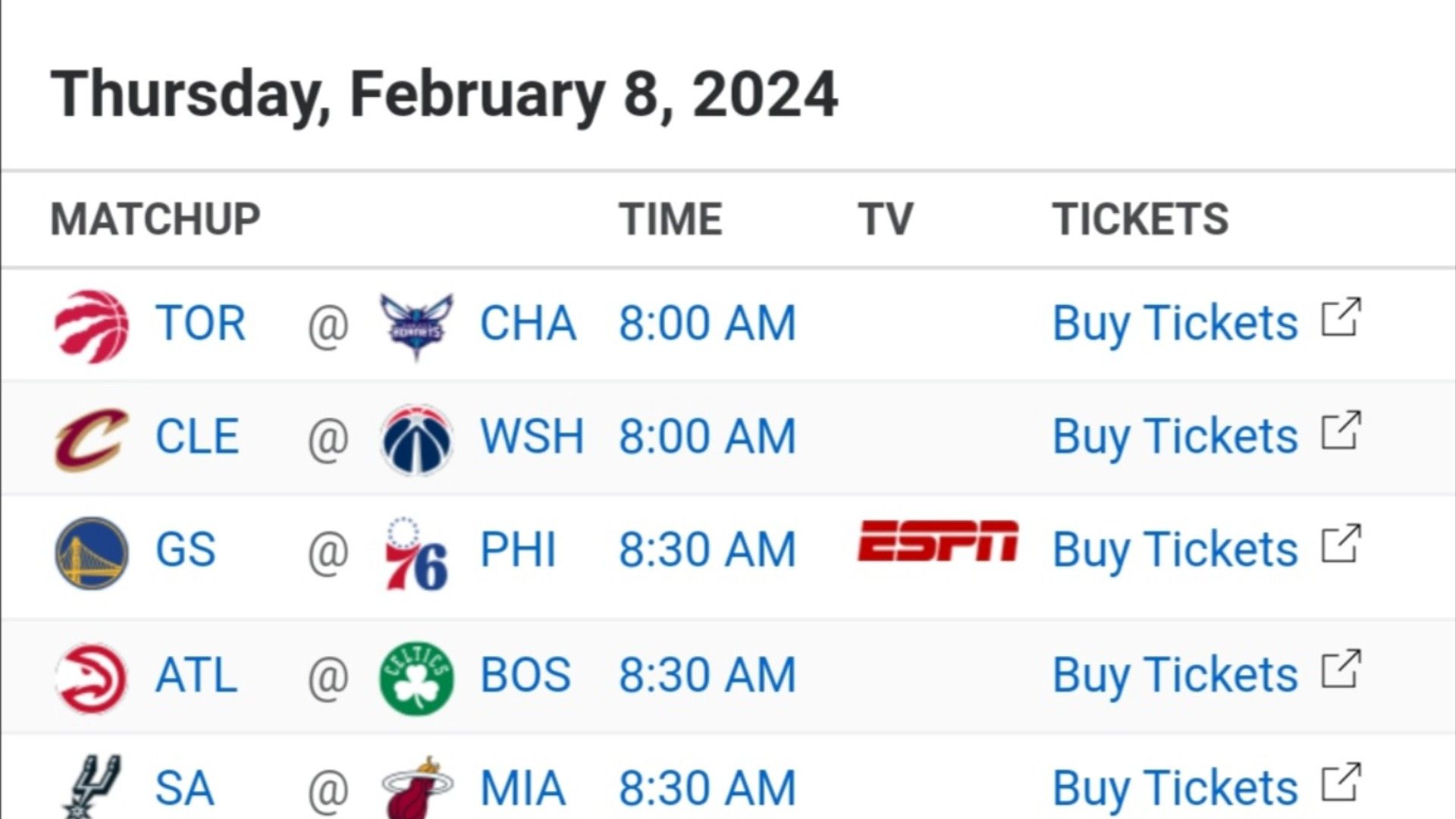Click the Toronto Raptors logo
Image resolution: width=1456 pixels, height=819 pixels.
tap(92, 326)
